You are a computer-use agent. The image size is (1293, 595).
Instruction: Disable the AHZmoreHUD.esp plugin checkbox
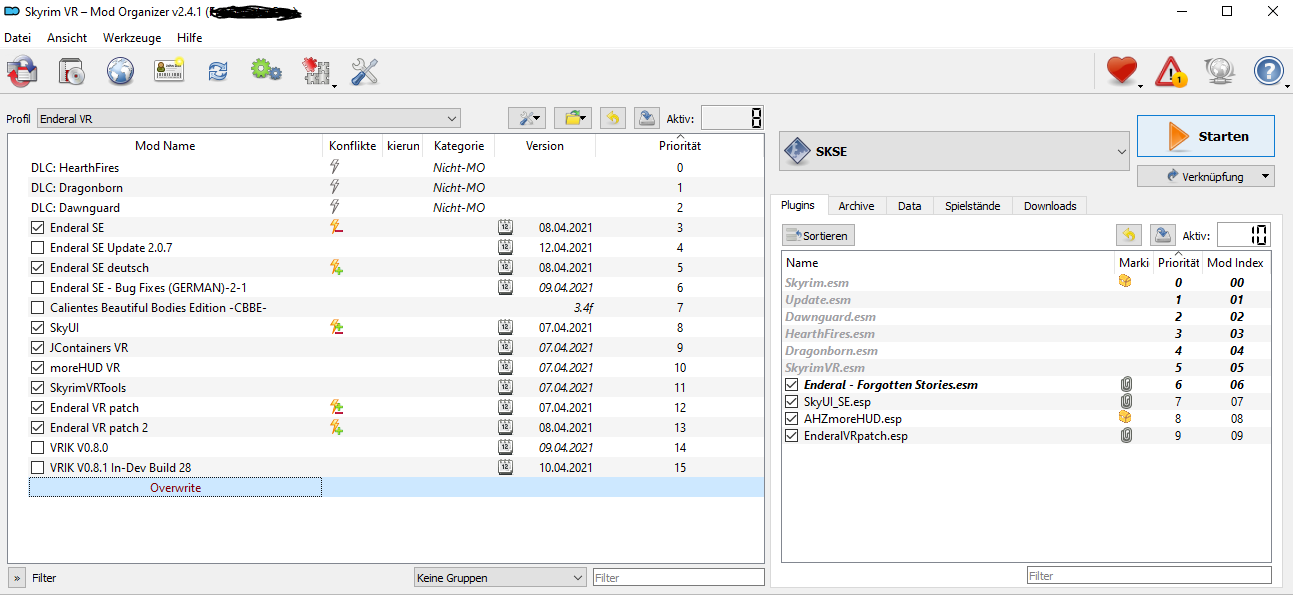point(792,419)
